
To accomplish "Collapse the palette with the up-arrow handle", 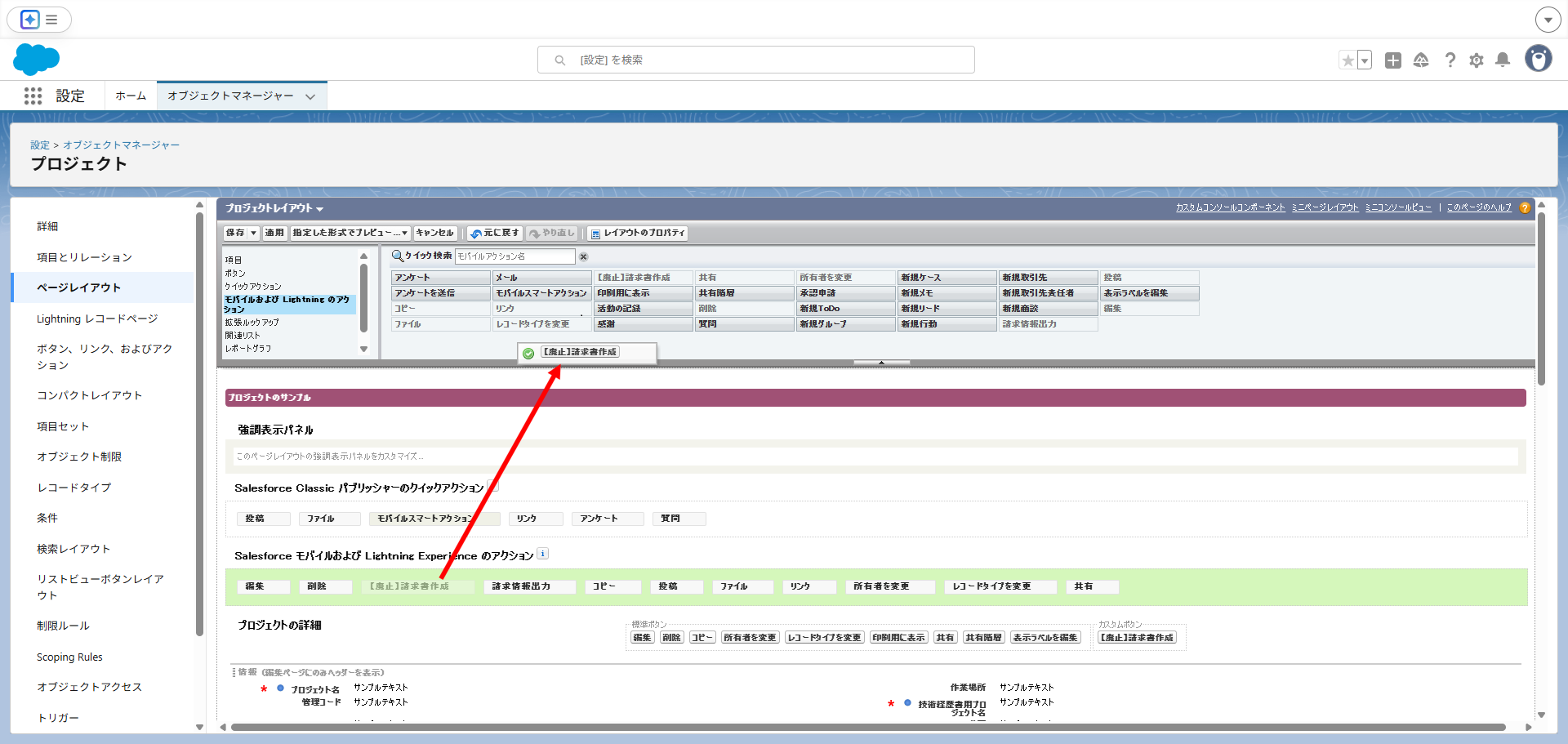I will click(x=881, y=362).
